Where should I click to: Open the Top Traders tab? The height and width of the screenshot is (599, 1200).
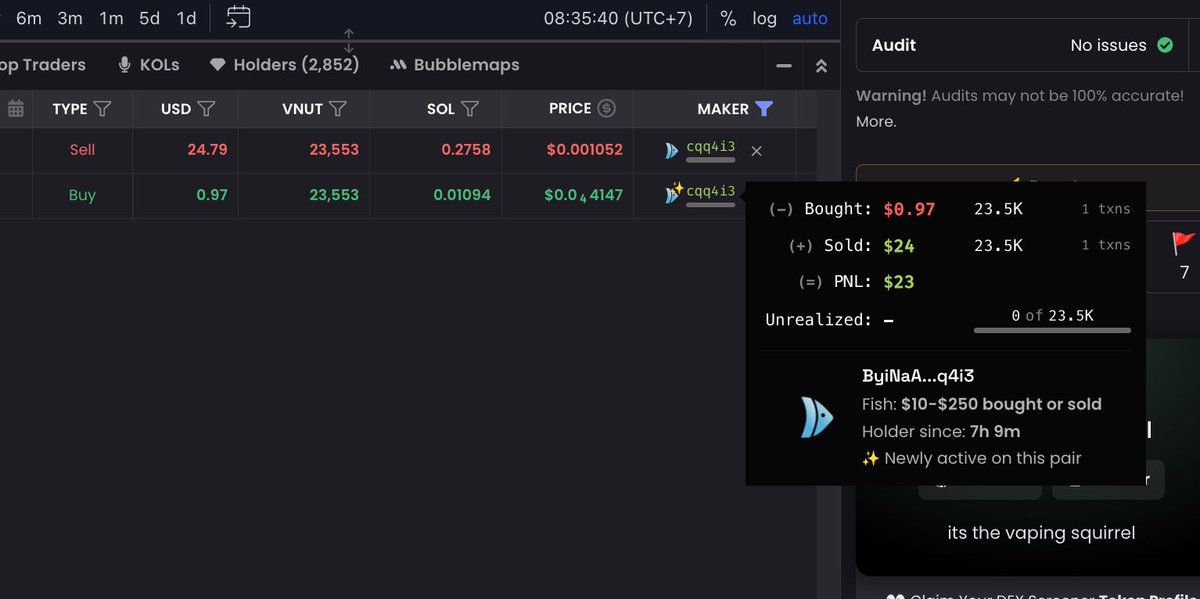pos(43,65)
